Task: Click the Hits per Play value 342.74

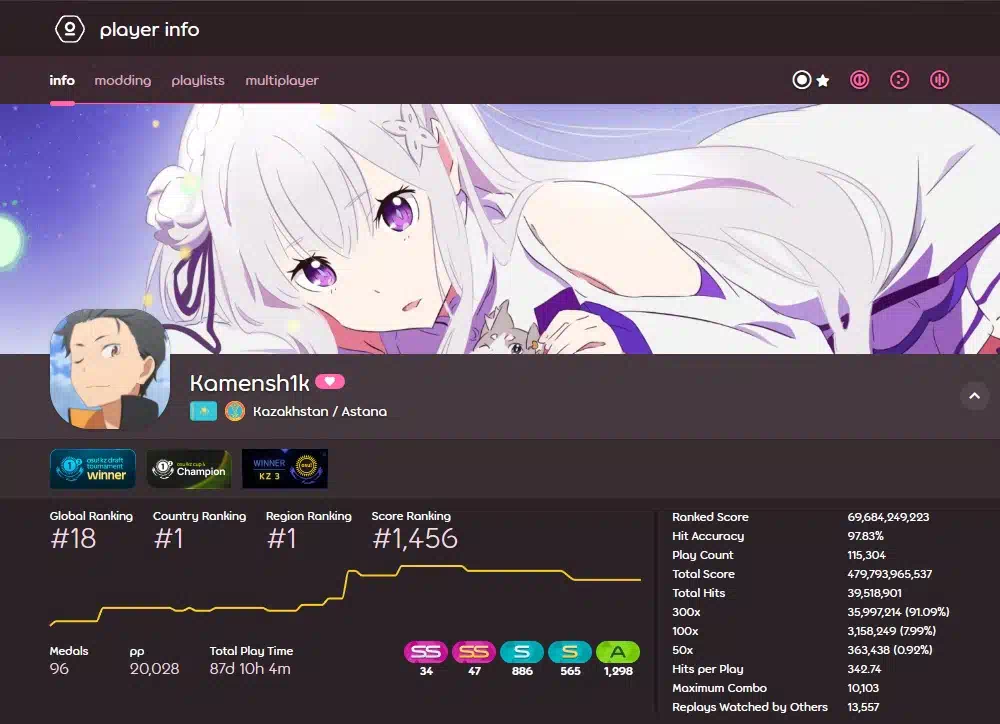Action: (x=864, y=669)
